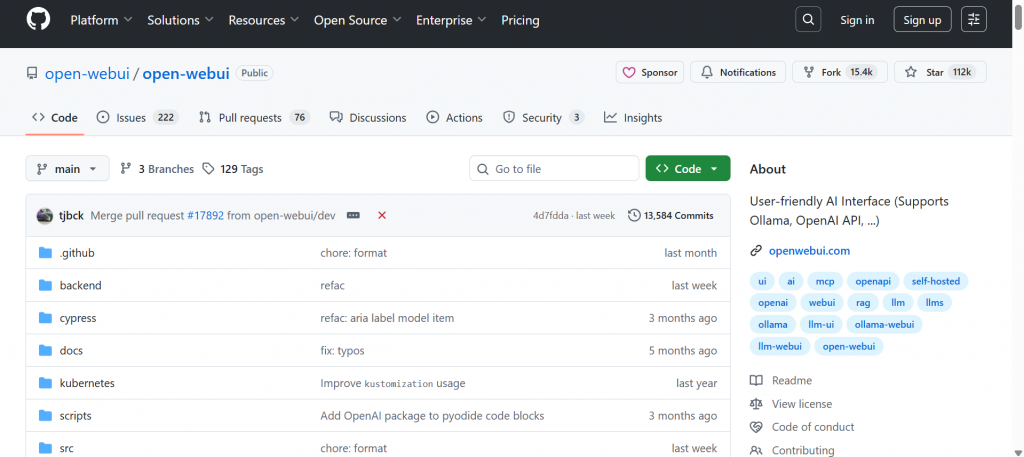Image resolution: width=1024 pixels, height=457 pixels.
Task: Click the kubernetes folder icon
Action: [x=45, y=383]
